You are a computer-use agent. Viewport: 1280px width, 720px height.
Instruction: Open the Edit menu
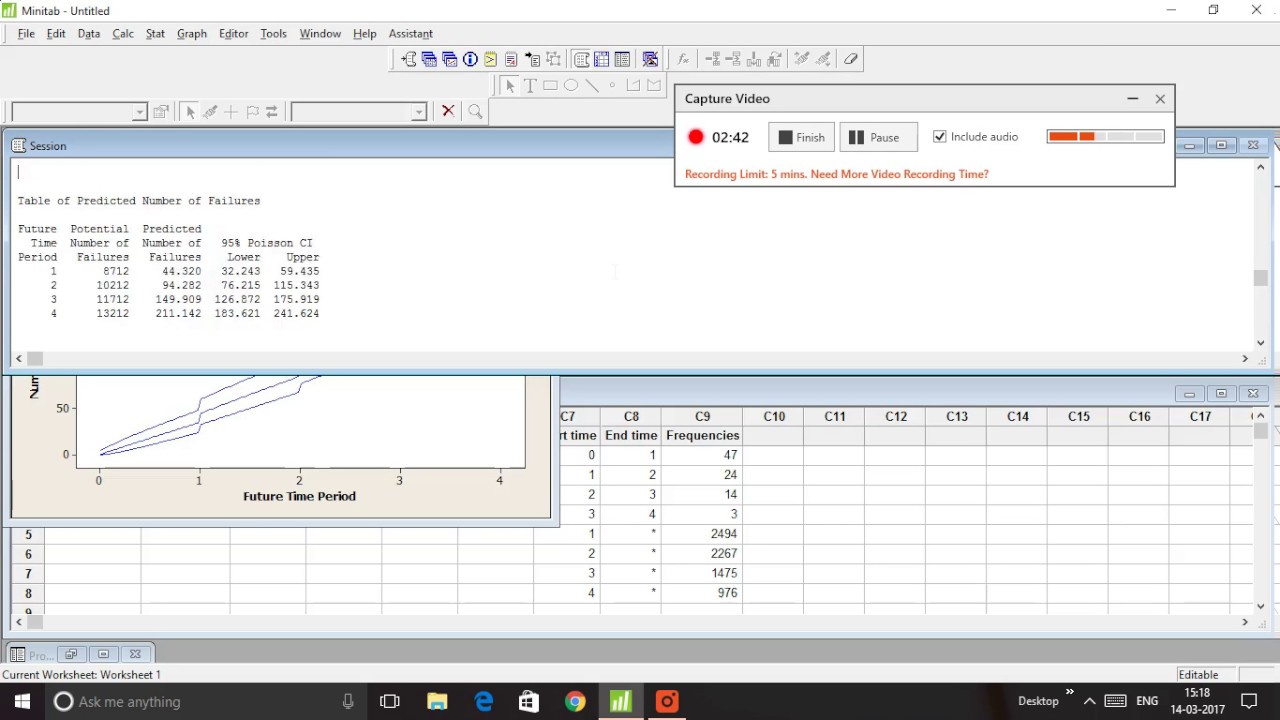56,33
